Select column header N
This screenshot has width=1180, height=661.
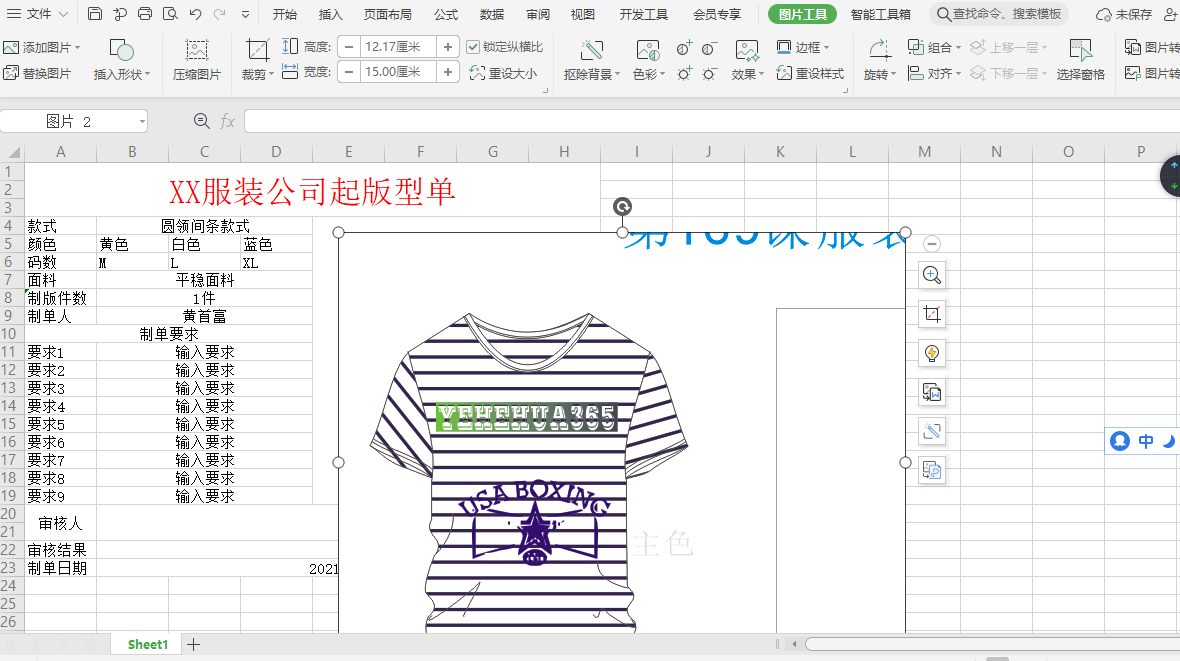[996, 152]
